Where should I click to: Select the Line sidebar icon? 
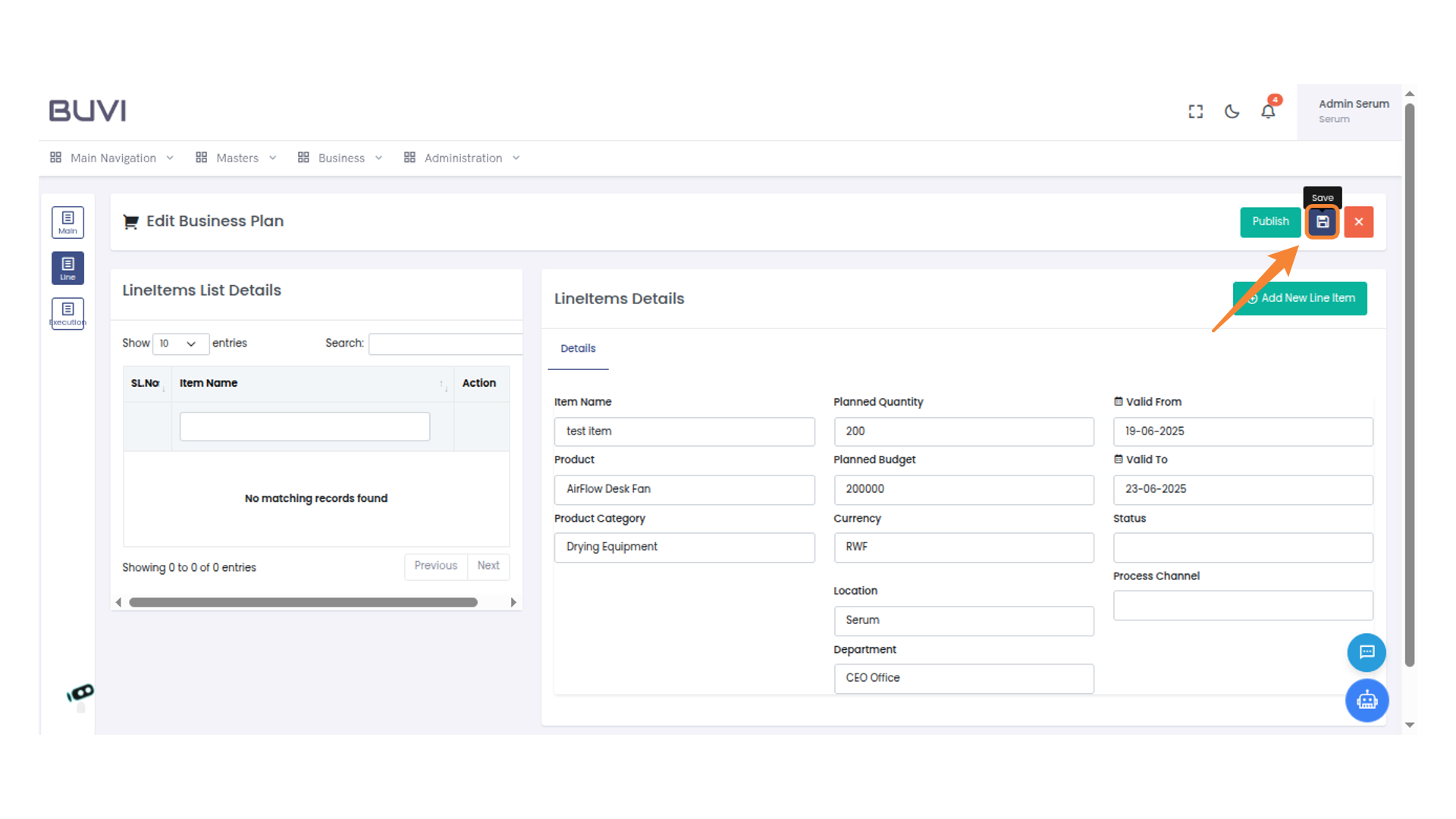pyautogui.click(x=67, y=268)
